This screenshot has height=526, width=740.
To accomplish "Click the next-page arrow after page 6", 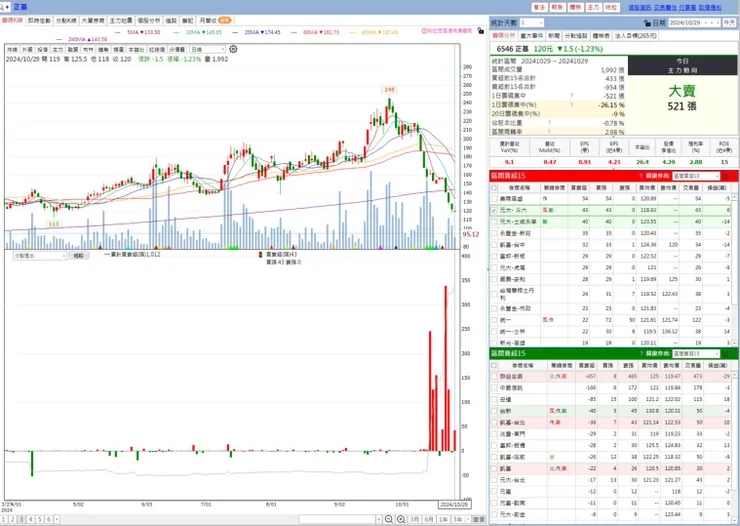I will 57,519.
